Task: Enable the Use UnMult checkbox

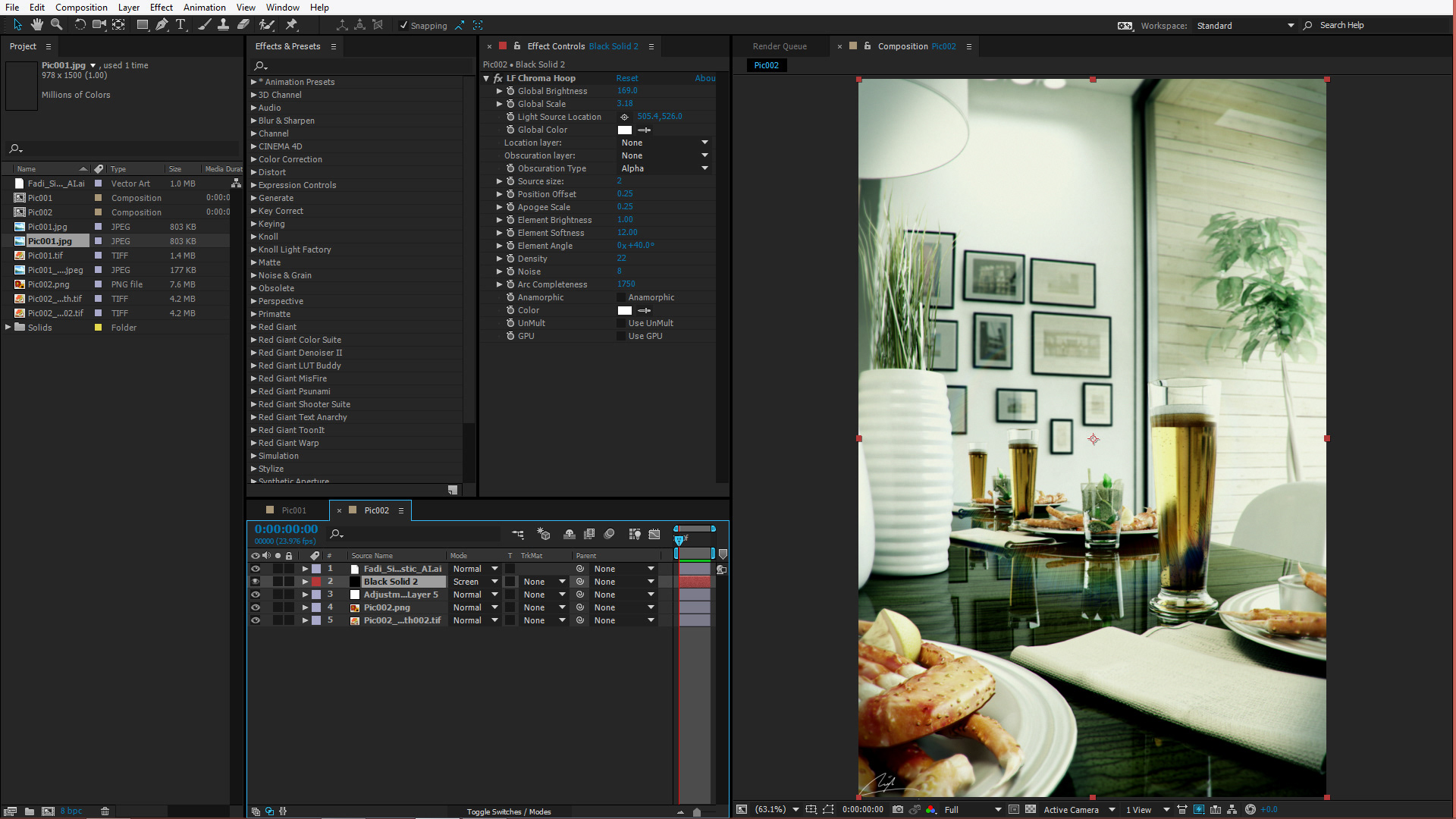Action: pos(622,323)
